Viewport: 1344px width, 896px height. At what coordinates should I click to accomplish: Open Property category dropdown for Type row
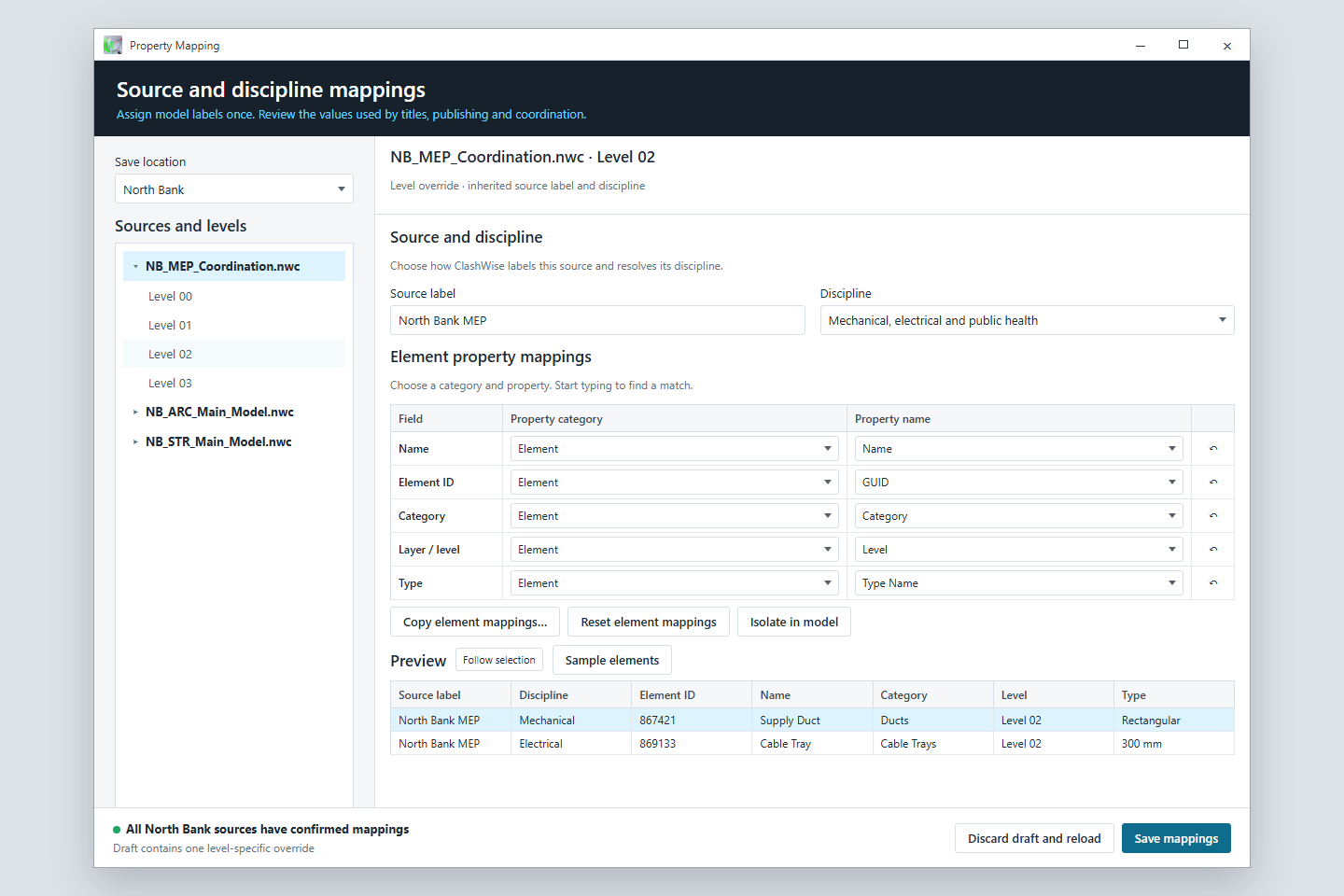pos(675,583)
